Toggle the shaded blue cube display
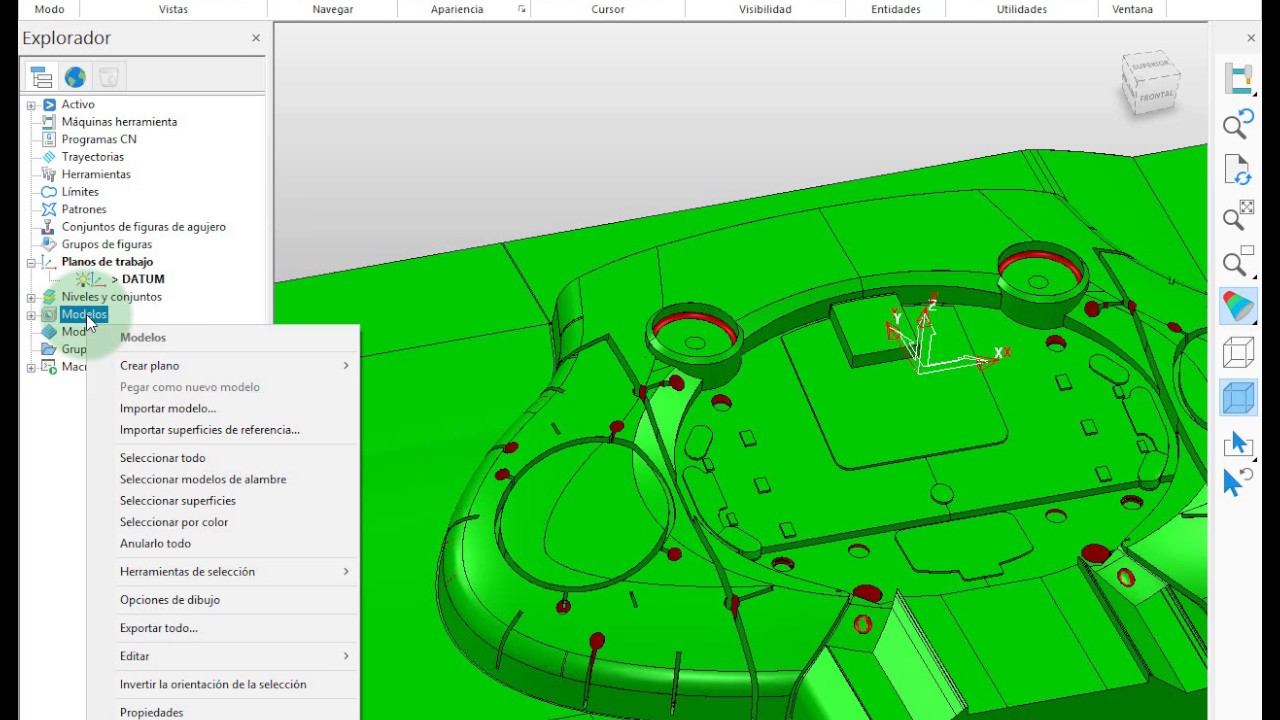 1239,398
